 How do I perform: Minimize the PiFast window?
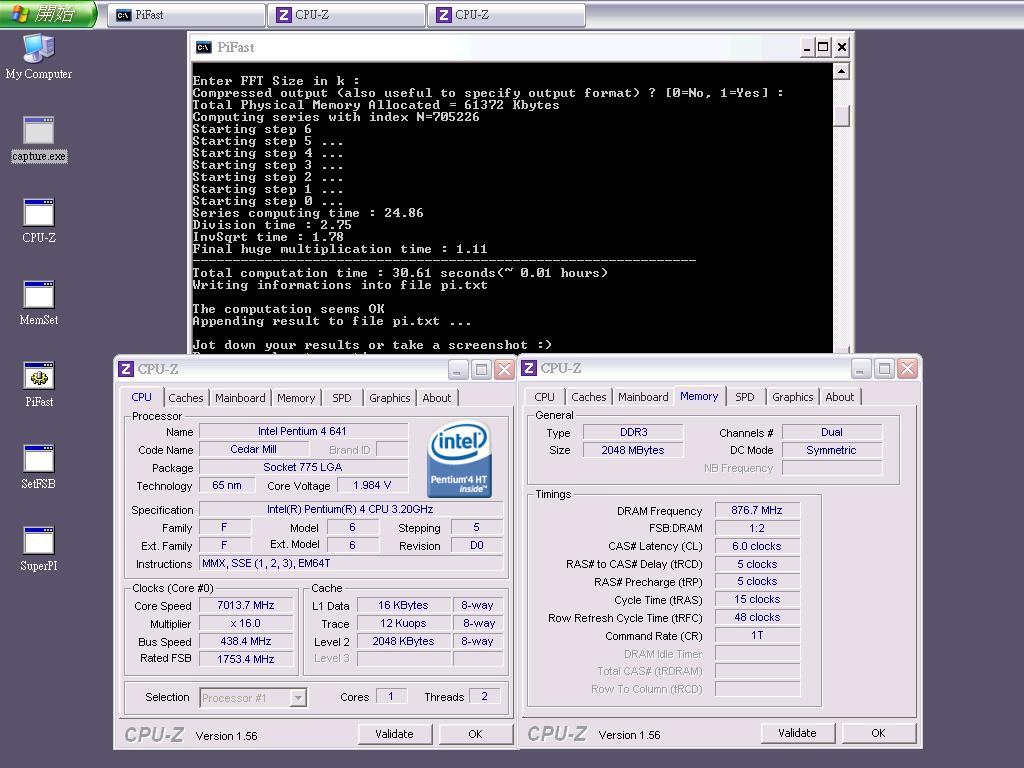[807, 48]
